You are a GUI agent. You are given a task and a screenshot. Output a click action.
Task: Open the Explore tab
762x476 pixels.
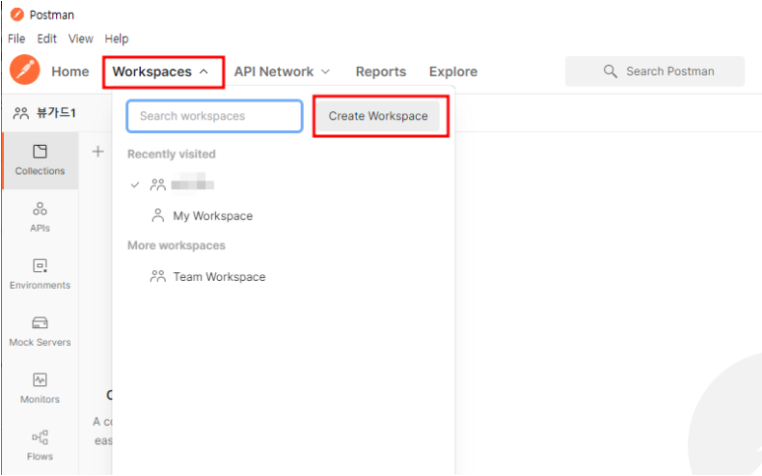coord(453,72)
